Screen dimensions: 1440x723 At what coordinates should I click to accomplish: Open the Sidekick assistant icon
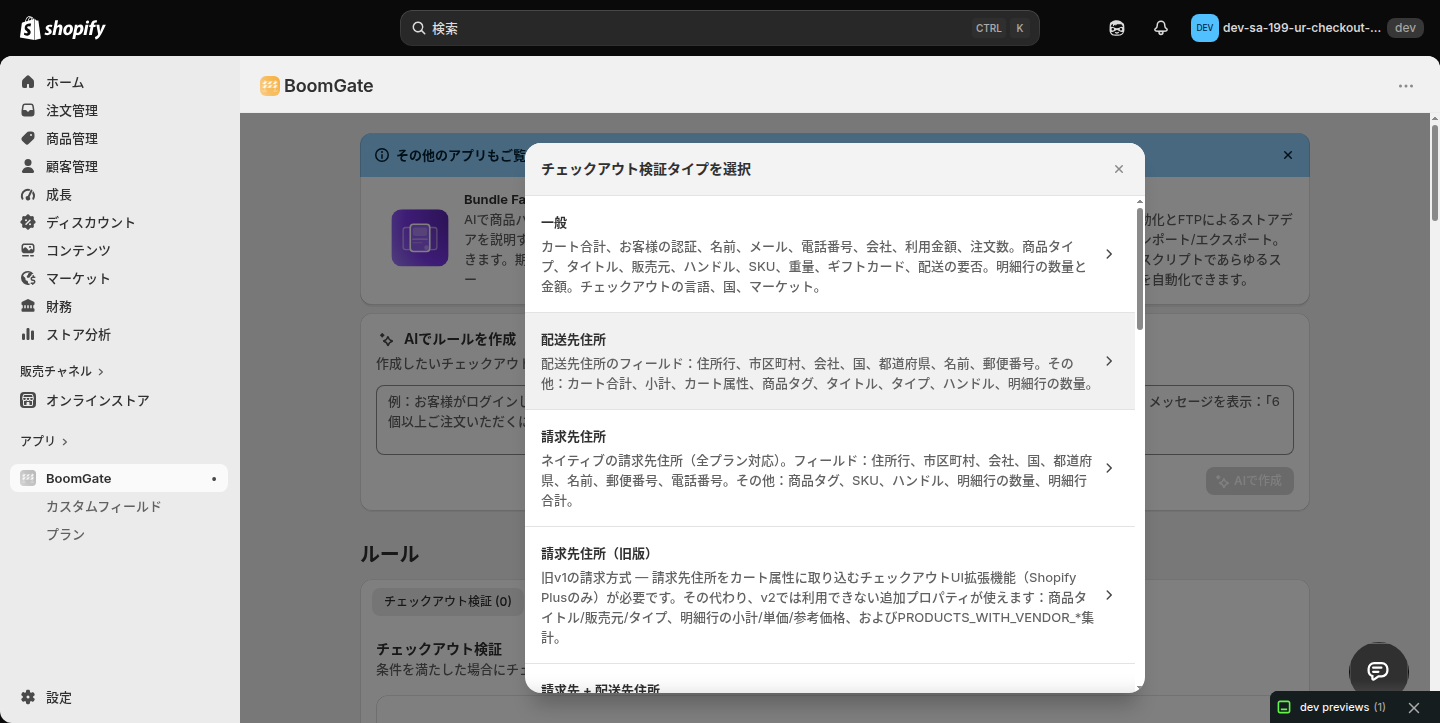click(1117, 28)
